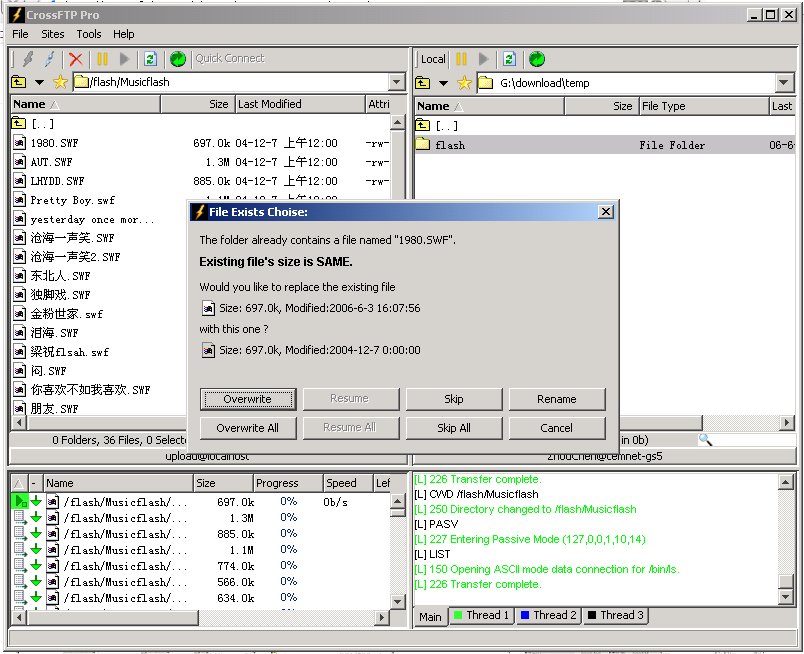Screen dimensions: 804x654
Task: Click the log panel scroll down arrow
Action: click(x=786, y=596)
